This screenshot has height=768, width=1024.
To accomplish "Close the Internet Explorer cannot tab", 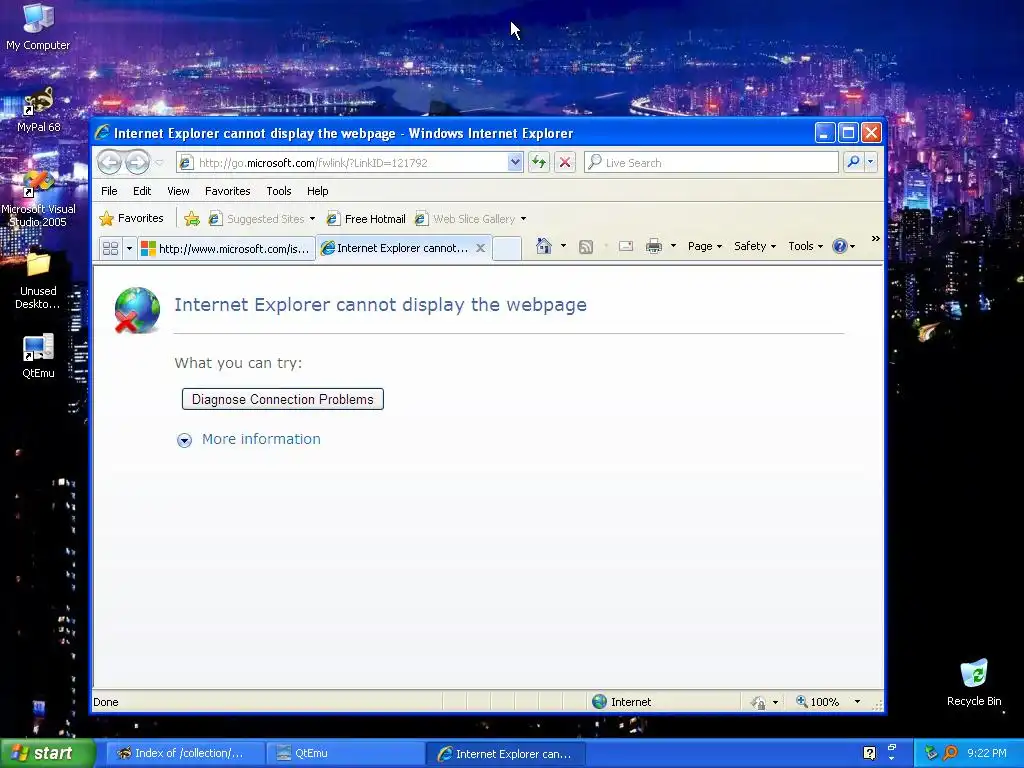I will (480, 248).
